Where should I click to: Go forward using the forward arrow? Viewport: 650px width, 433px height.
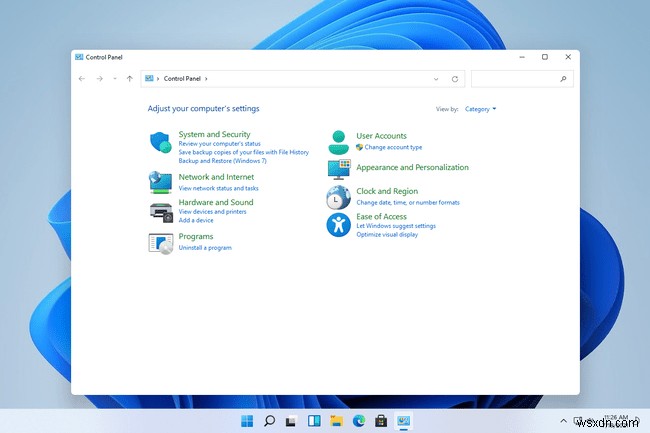pyautogui.click(x=99, y=79)
